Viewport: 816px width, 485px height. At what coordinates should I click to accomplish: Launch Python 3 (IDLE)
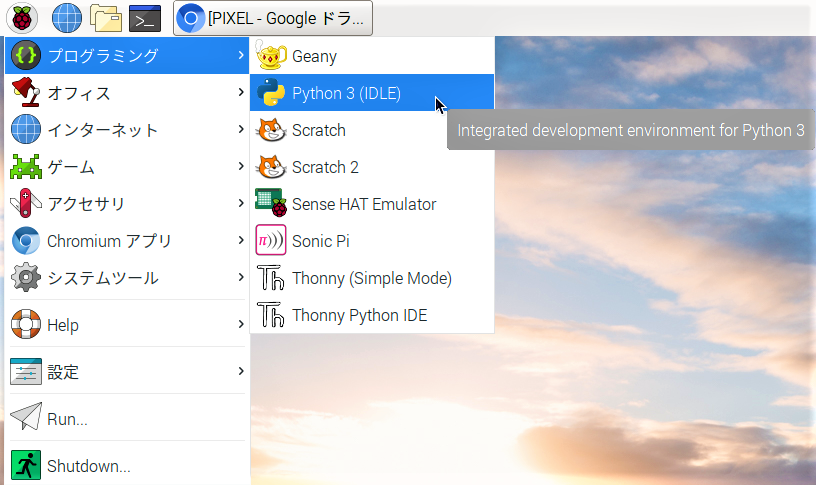click(x=372, y=93)
